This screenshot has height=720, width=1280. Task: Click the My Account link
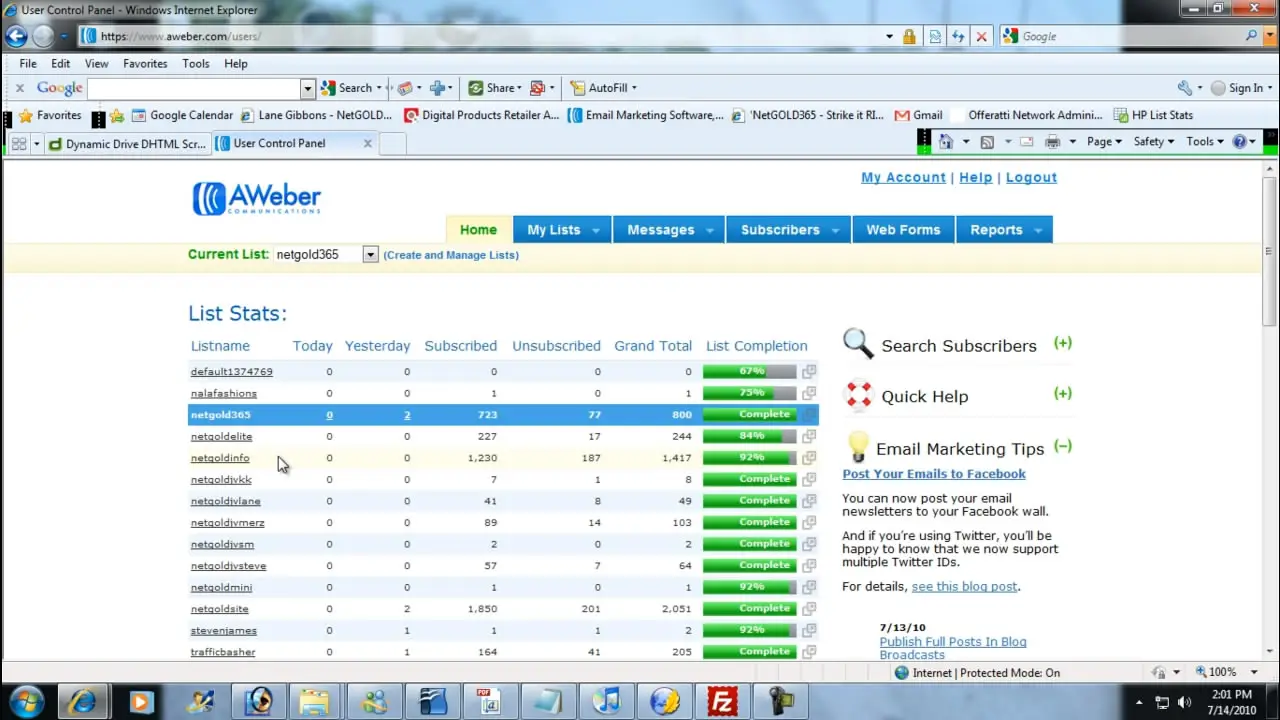tap(903, 177)
